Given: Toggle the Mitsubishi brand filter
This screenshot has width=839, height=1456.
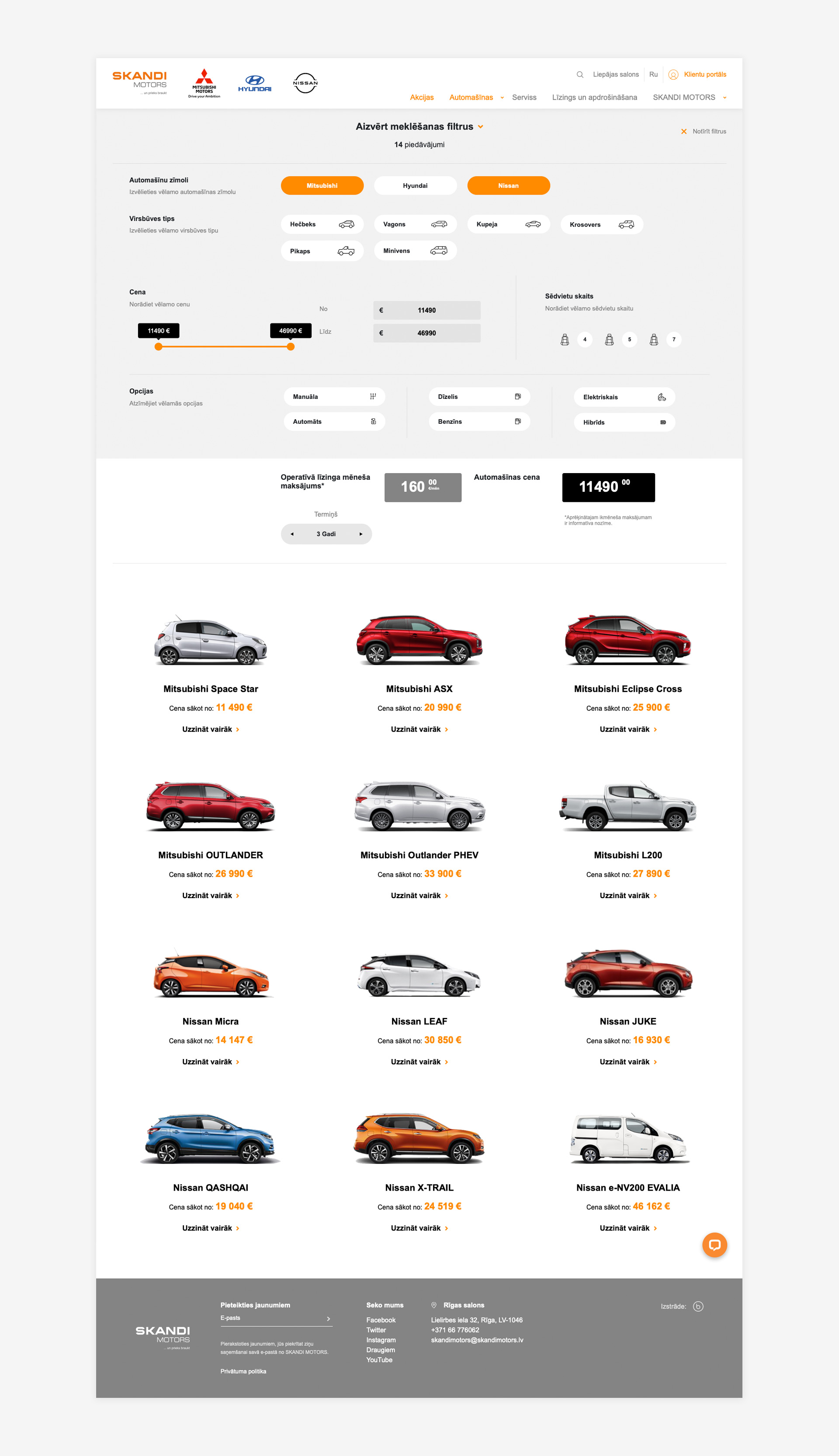Looking at the screenshot, I should [x=322, y=185].
